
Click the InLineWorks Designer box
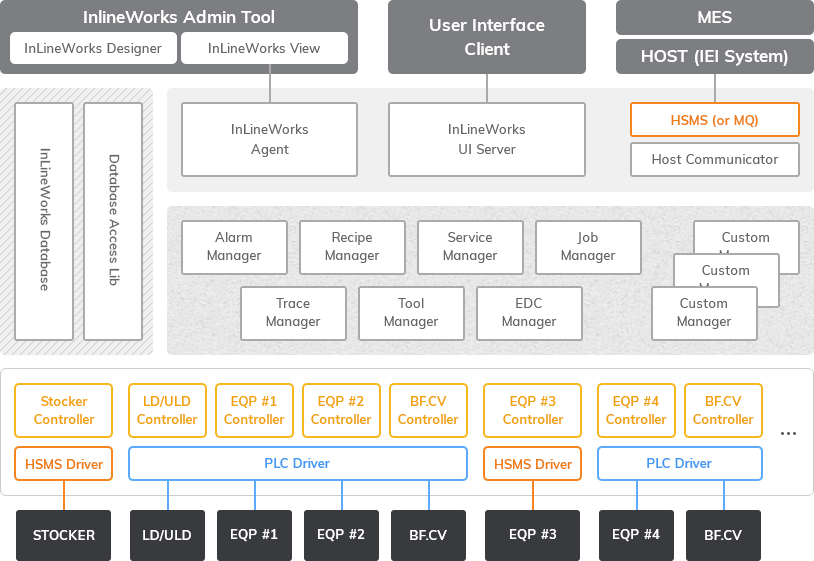click(93, 48)
